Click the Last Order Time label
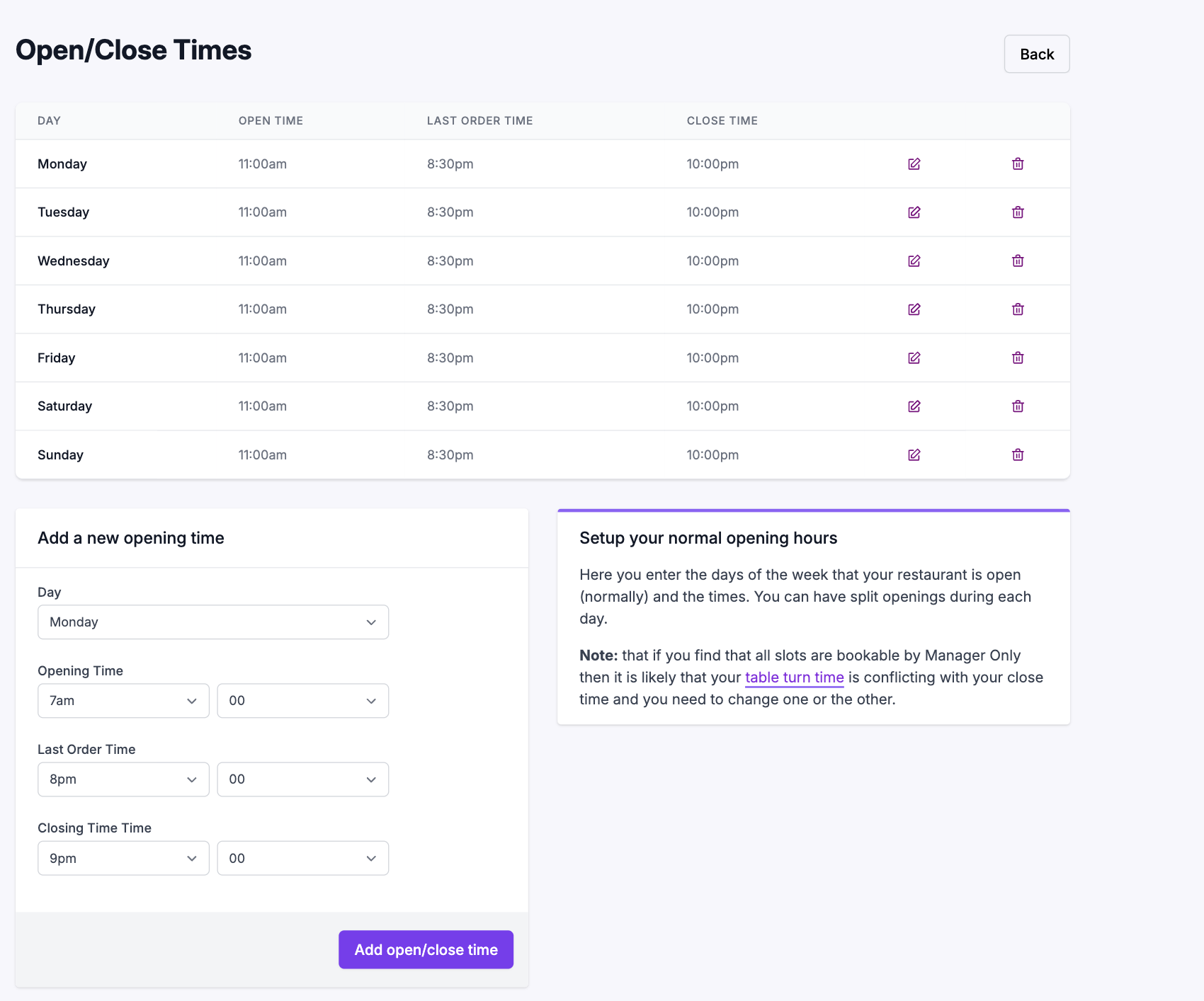The height and width of the screenshot is (1001, 1204). pyautogui.click(x=86, y=750)
